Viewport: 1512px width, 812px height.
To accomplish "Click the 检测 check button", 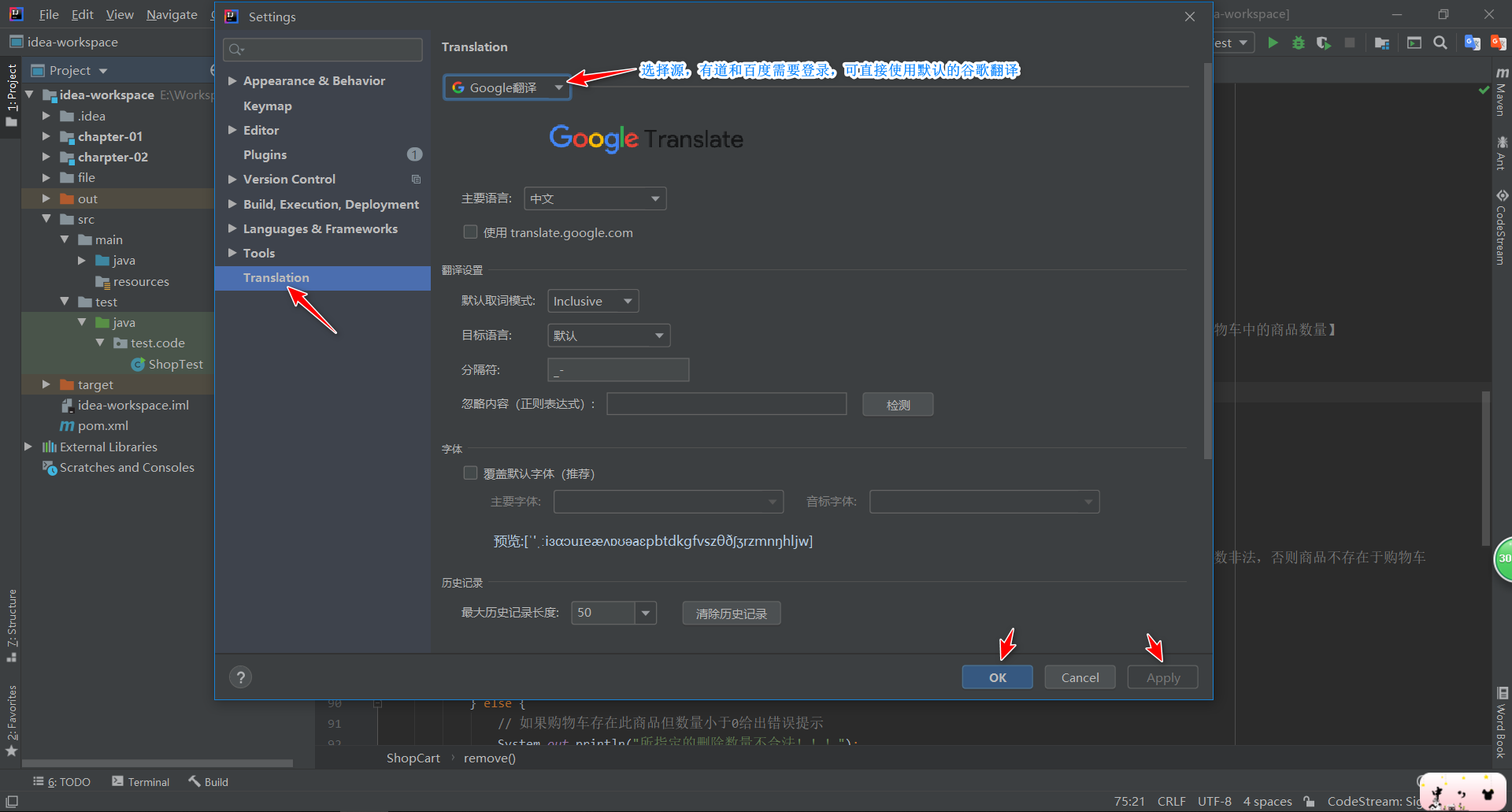I will coord(898,405).
